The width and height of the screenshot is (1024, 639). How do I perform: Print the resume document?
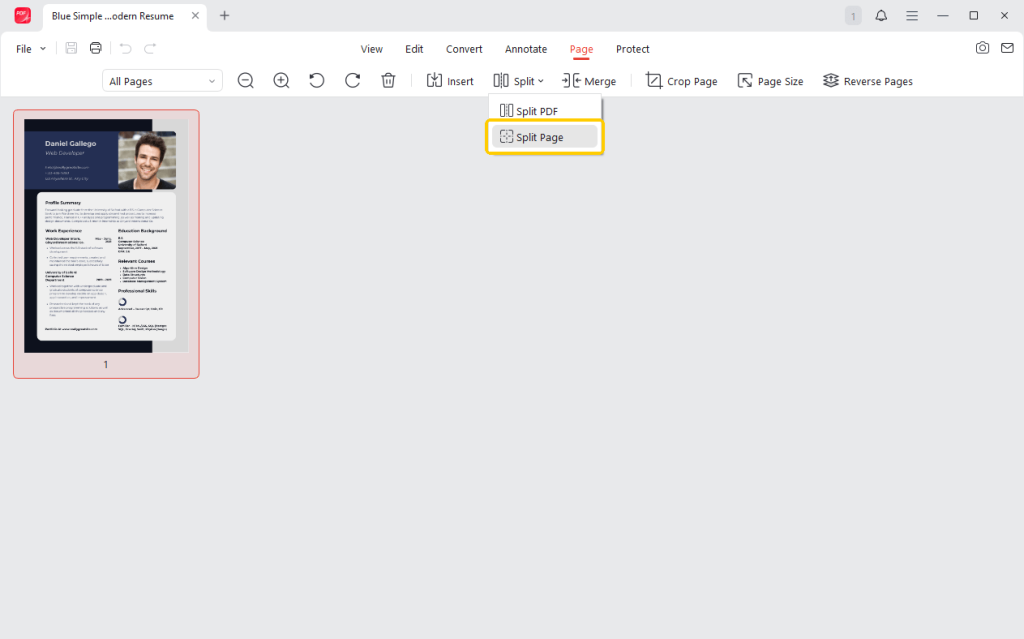coord(95,47)
